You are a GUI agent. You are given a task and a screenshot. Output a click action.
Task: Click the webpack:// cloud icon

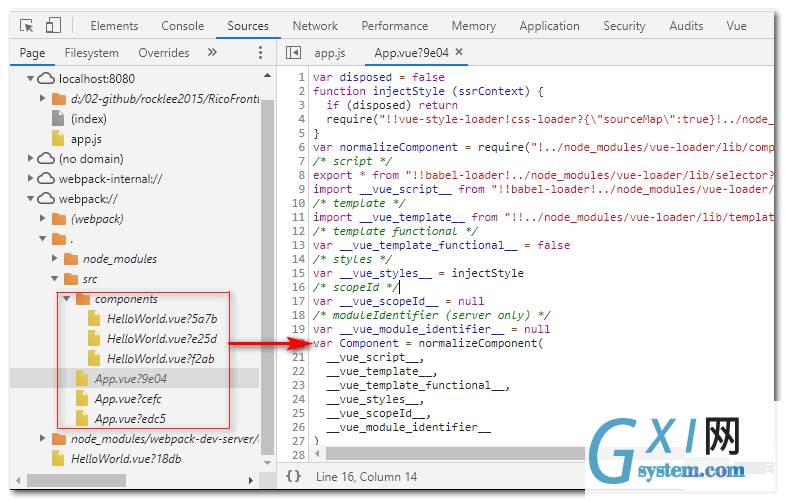point(46,199)
